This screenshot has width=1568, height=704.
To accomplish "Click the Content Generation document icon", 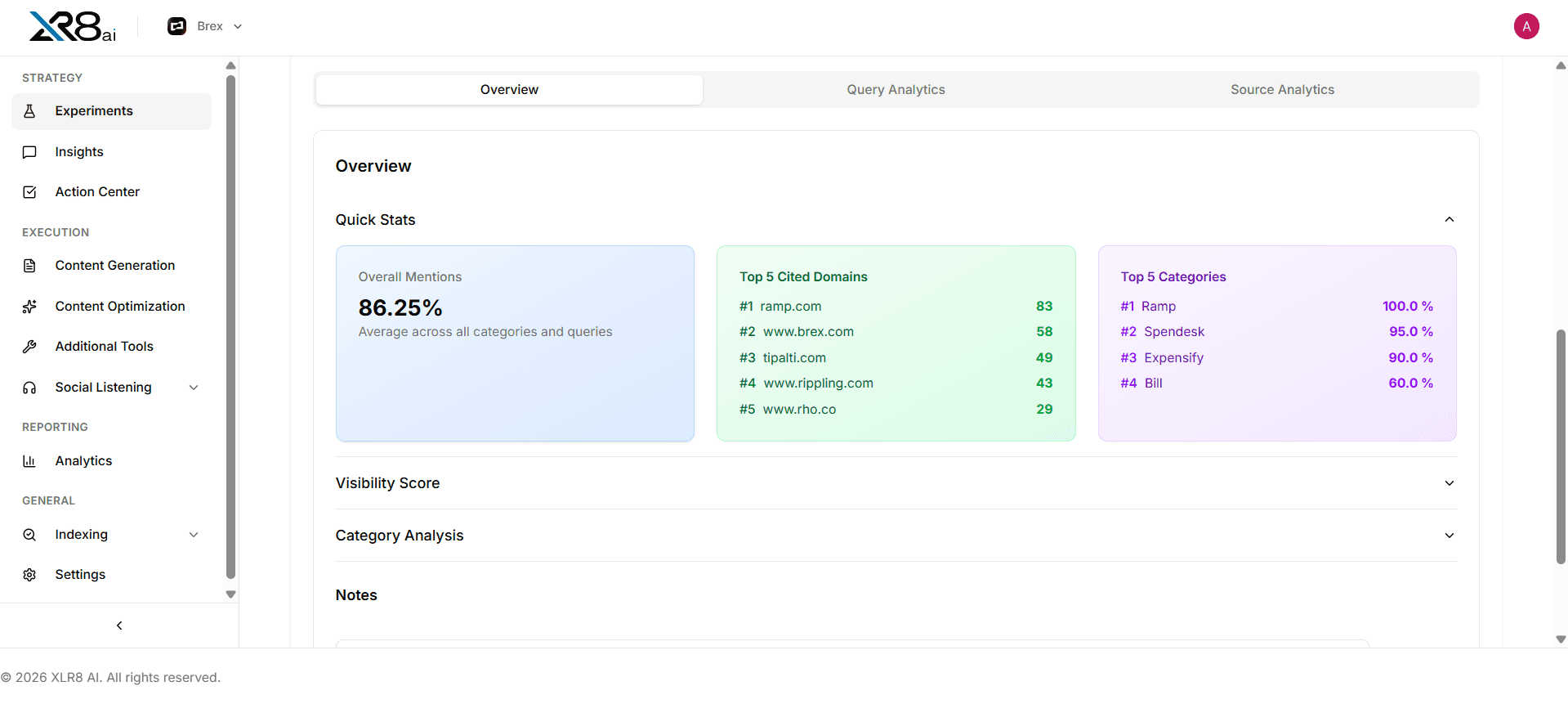I will [x=29, y=266].
